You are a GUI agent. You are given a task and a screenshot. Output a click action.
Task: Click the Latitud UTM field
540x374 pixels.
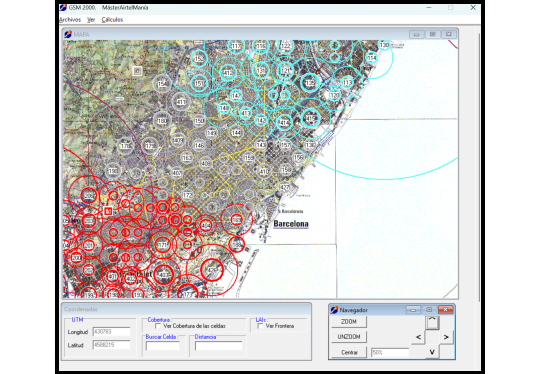(112, 345)
